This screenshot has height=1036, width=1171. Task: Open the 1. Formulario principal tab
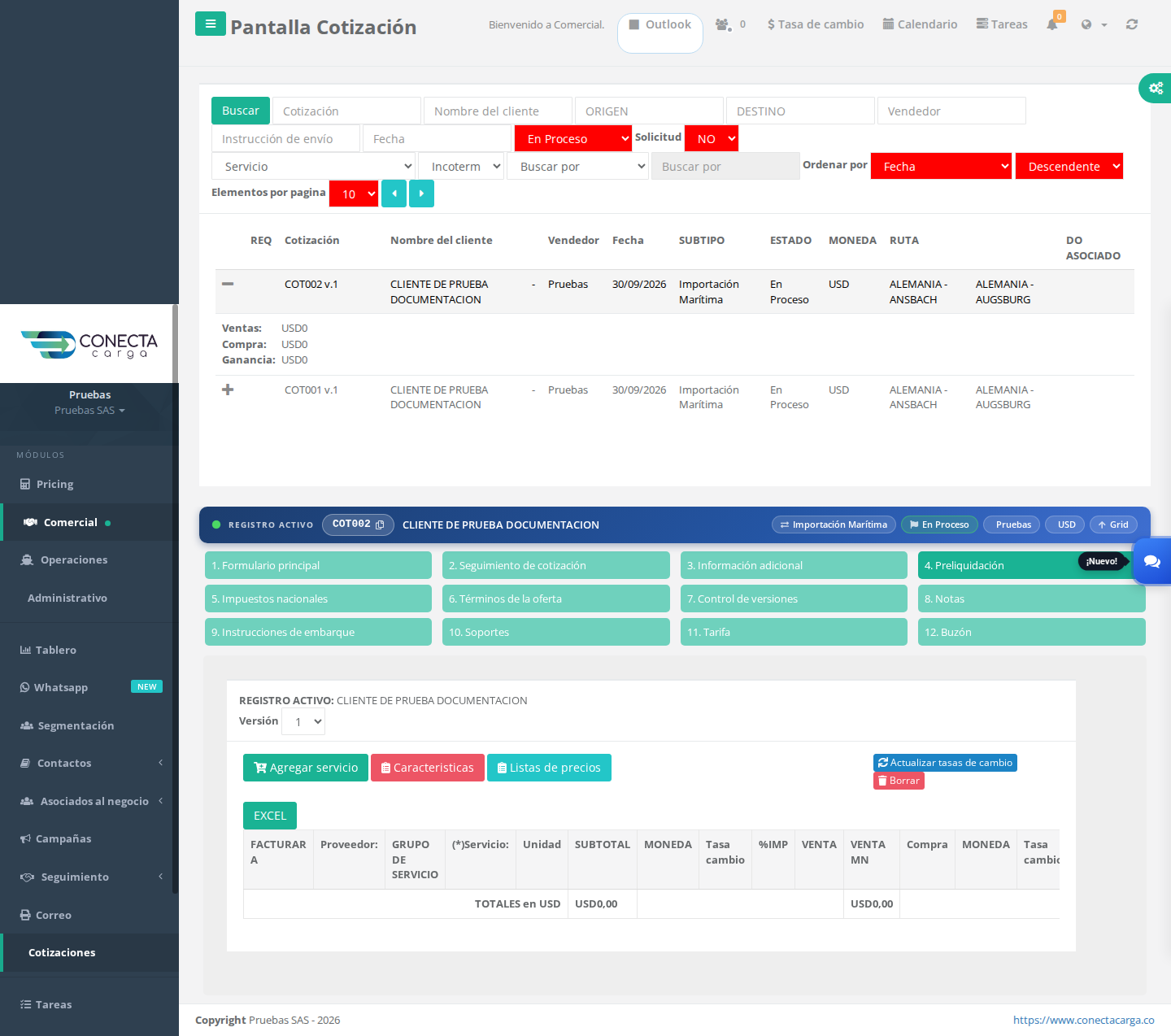click(318, 565)
